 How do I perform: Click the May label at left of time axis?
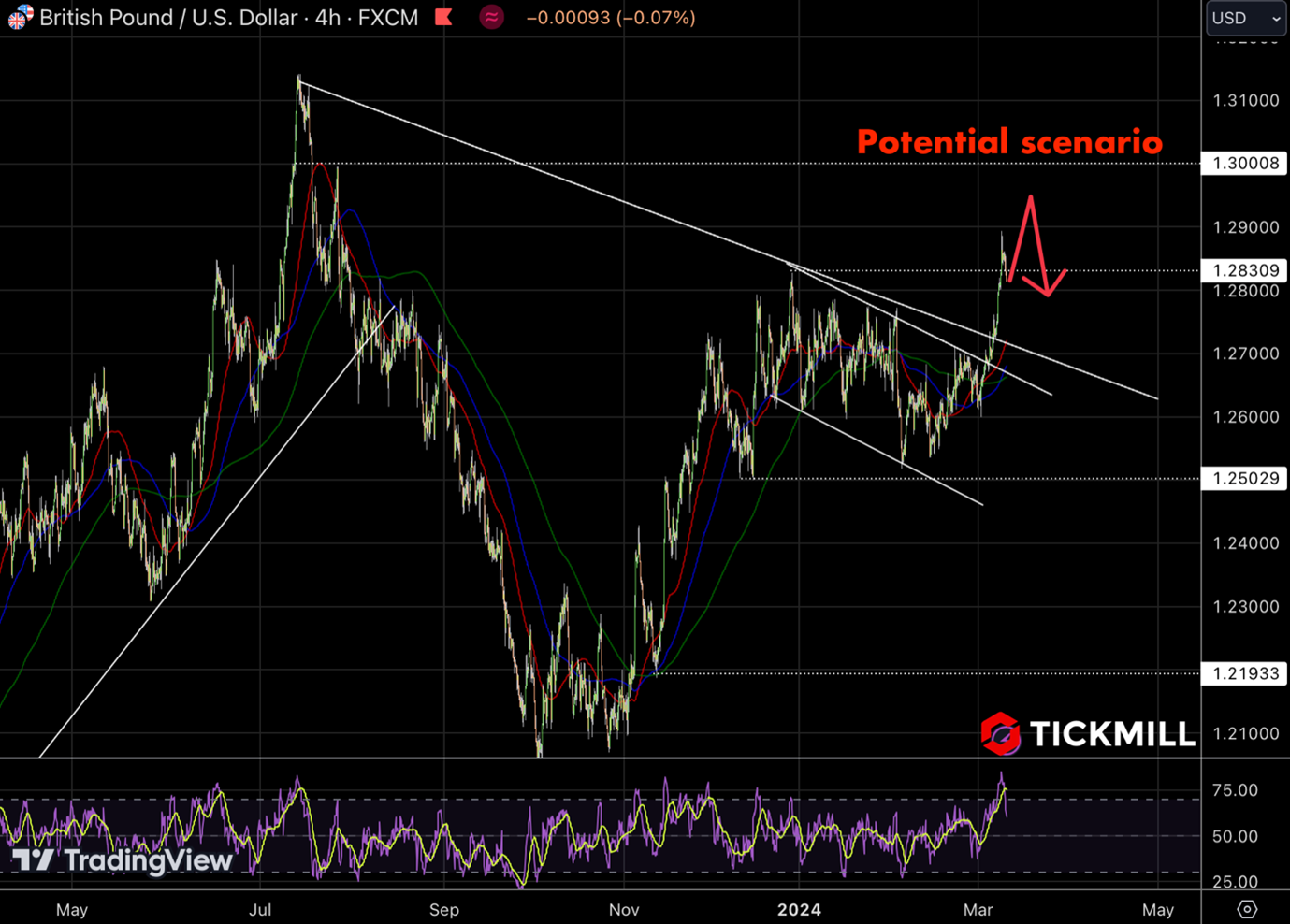pos(72,909)
